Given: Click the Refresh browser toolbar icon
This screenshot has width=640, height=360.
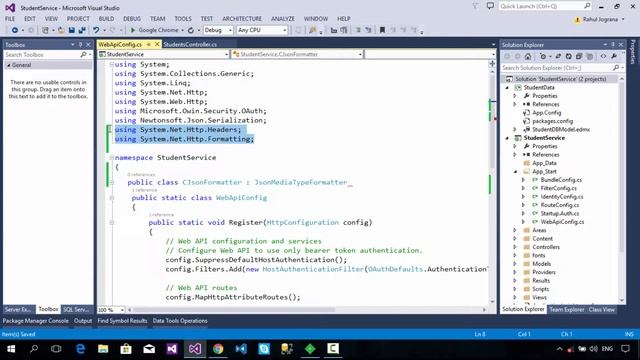Looking at the screenshot, I should [x=191, y=30].
